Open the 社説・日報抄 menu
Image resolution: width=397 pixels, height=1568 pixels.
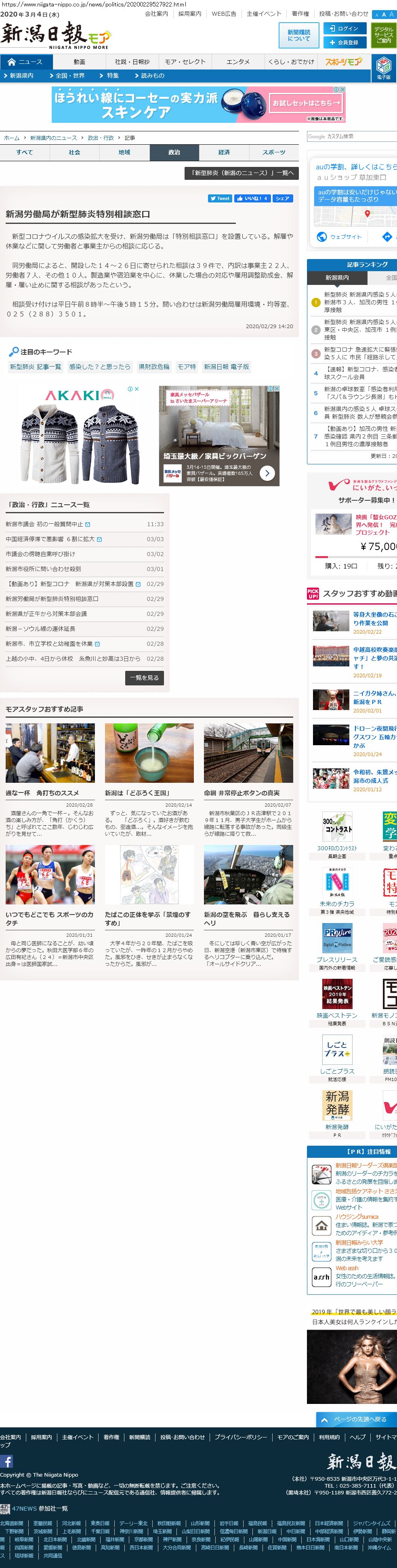pyautogui.click(x=132, y=61)
